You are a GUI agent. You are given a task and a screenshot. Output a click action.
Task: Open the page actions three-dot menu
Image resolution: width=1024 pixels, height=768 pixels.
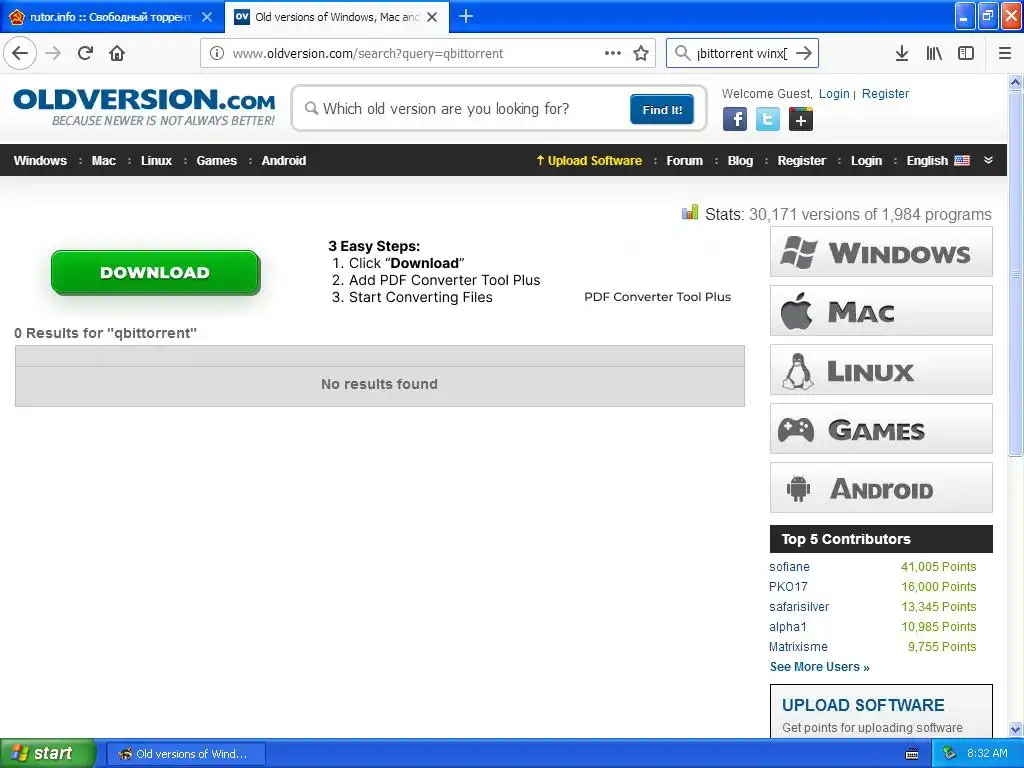(613, 53)
